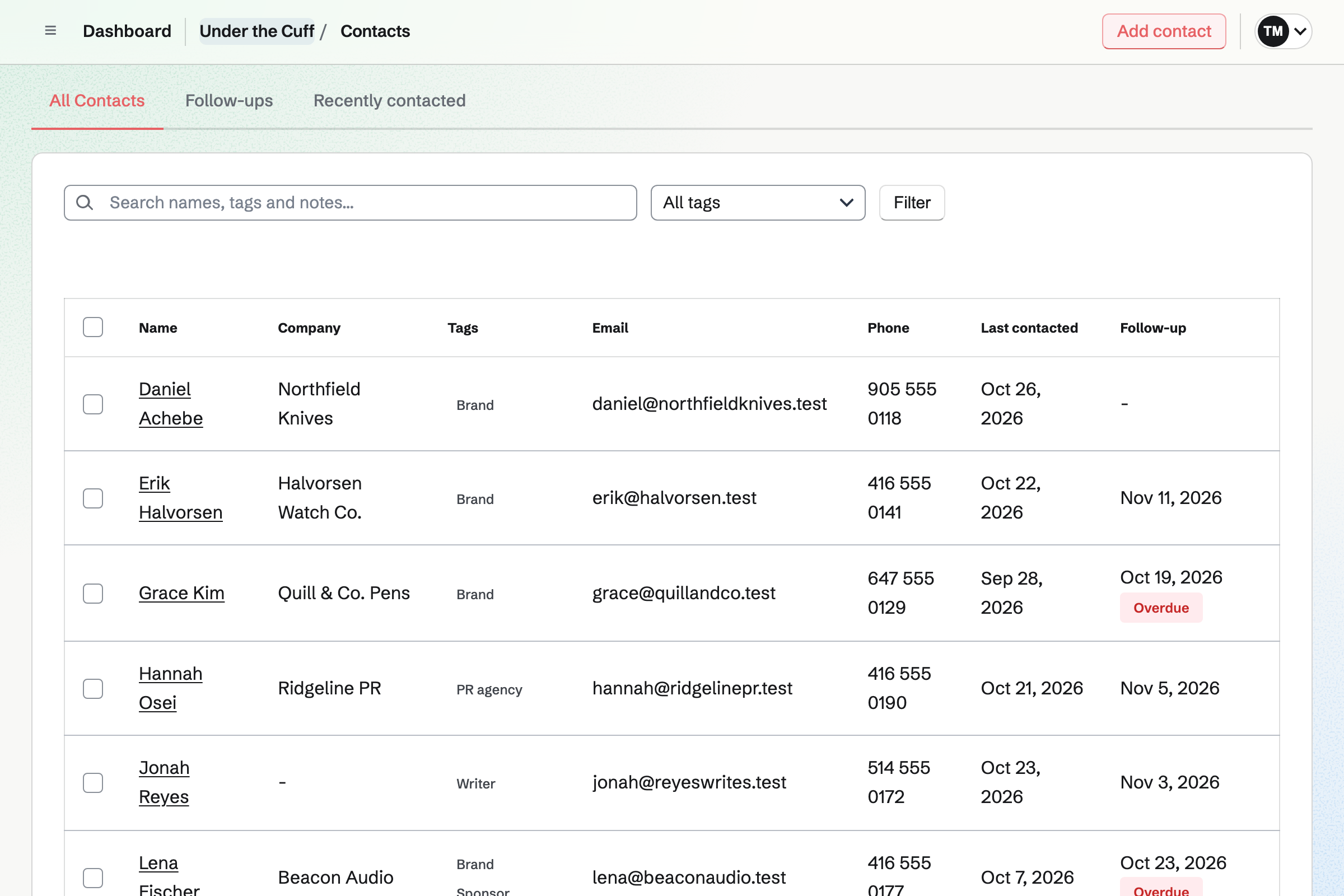Click the Brand tag in Daniel Achebe's row

(475, 405)
